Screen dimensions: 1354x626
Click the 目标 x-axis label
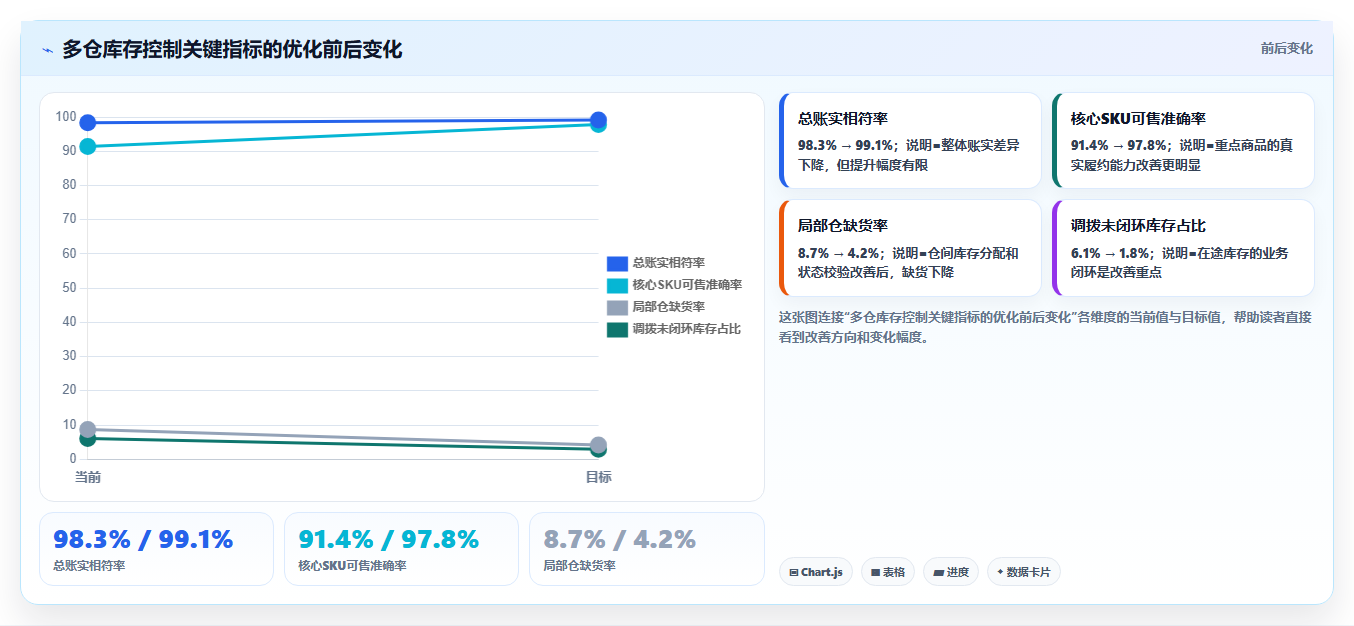(x=598, y=477)
